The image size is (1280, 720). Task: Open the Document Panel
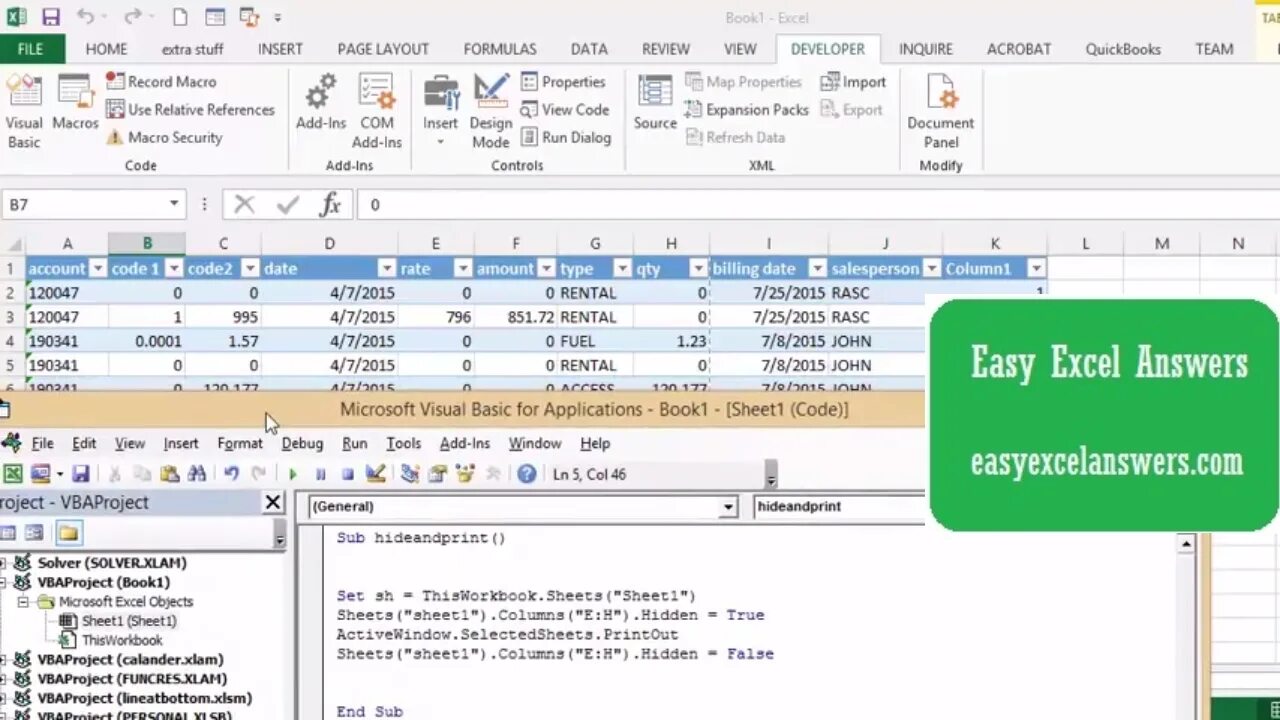[940, 112]
